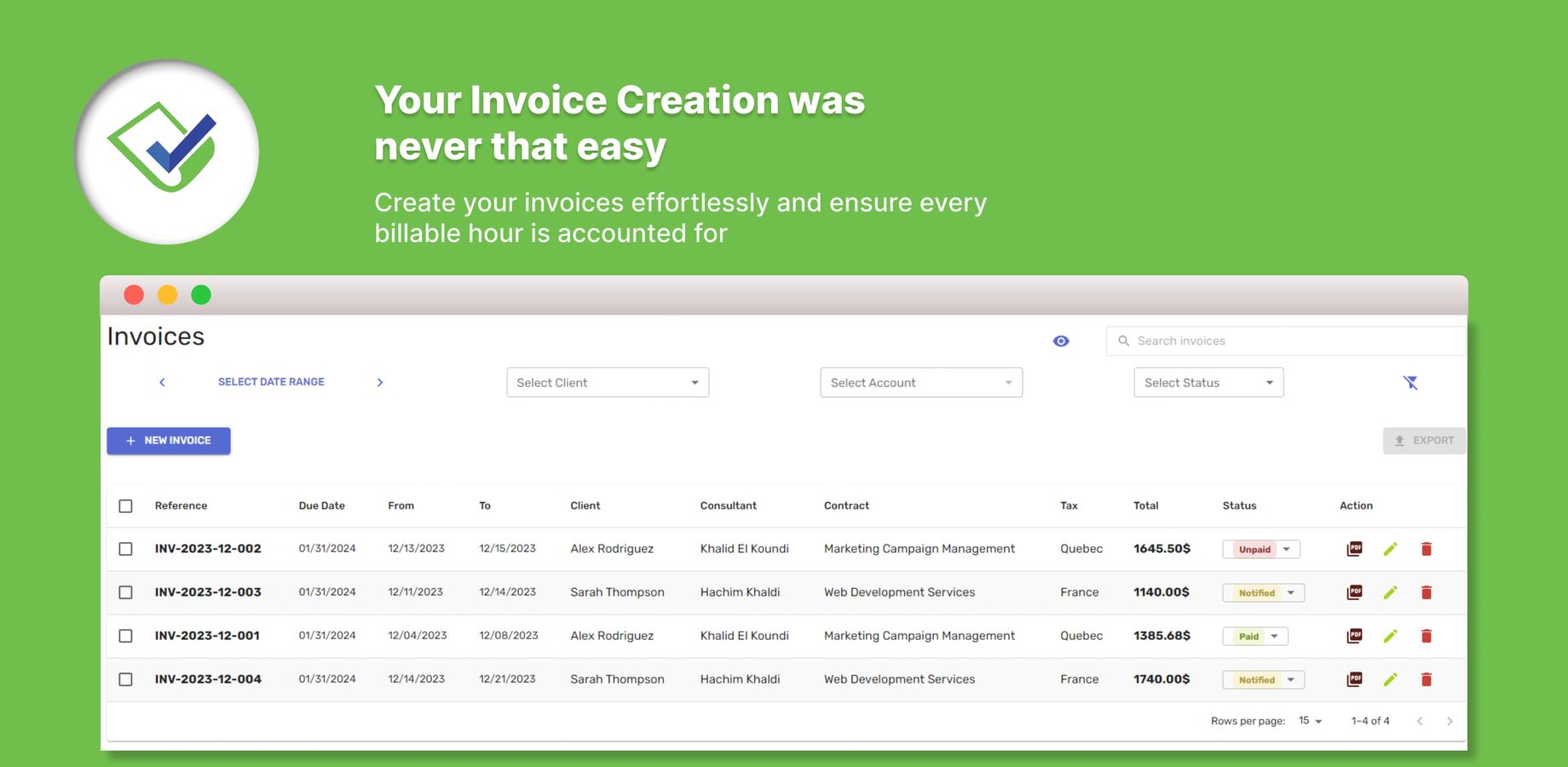
Task: Change the Unpaid status for INV-2023-12-002
Action: pyautogui.click(x=1261, y=550)
